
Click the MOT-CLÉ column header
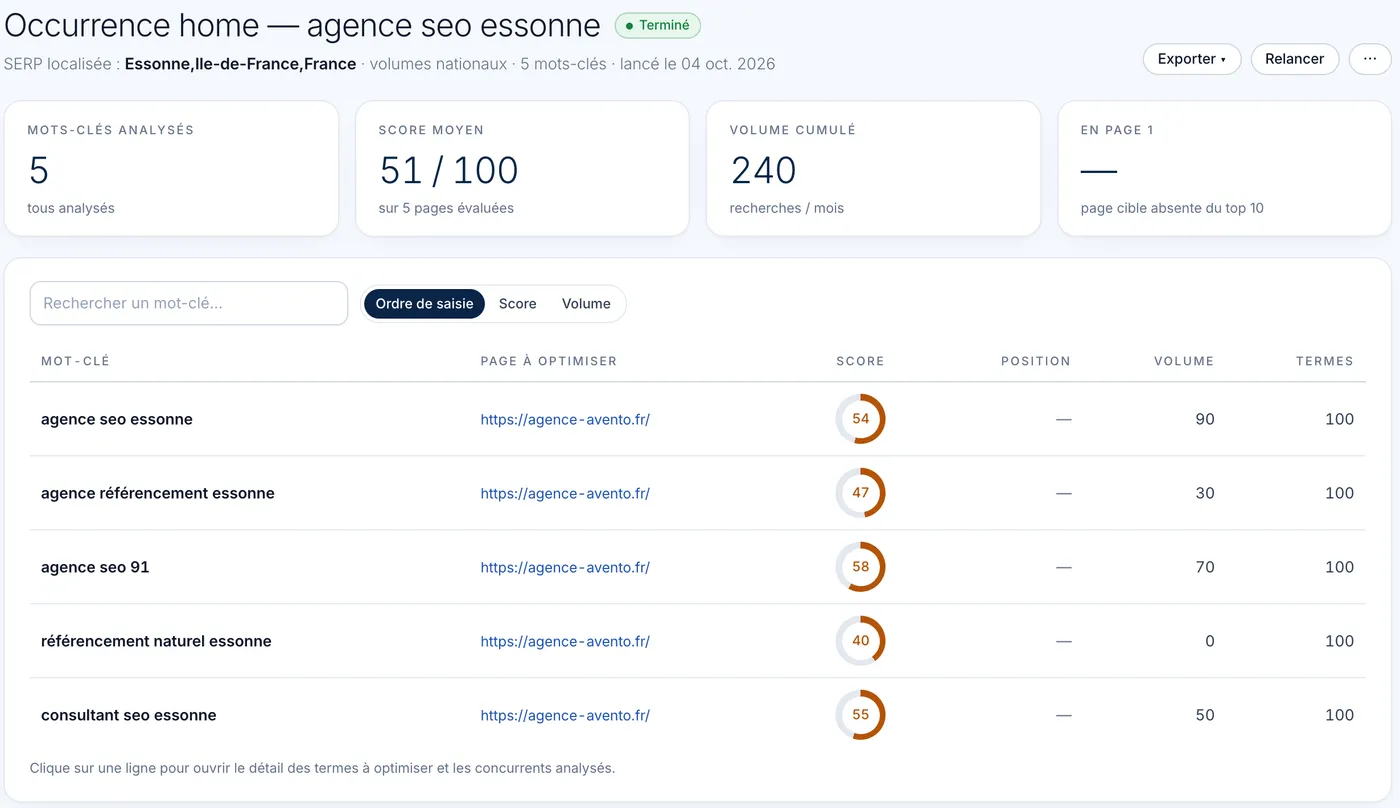(x=75, y=361)
